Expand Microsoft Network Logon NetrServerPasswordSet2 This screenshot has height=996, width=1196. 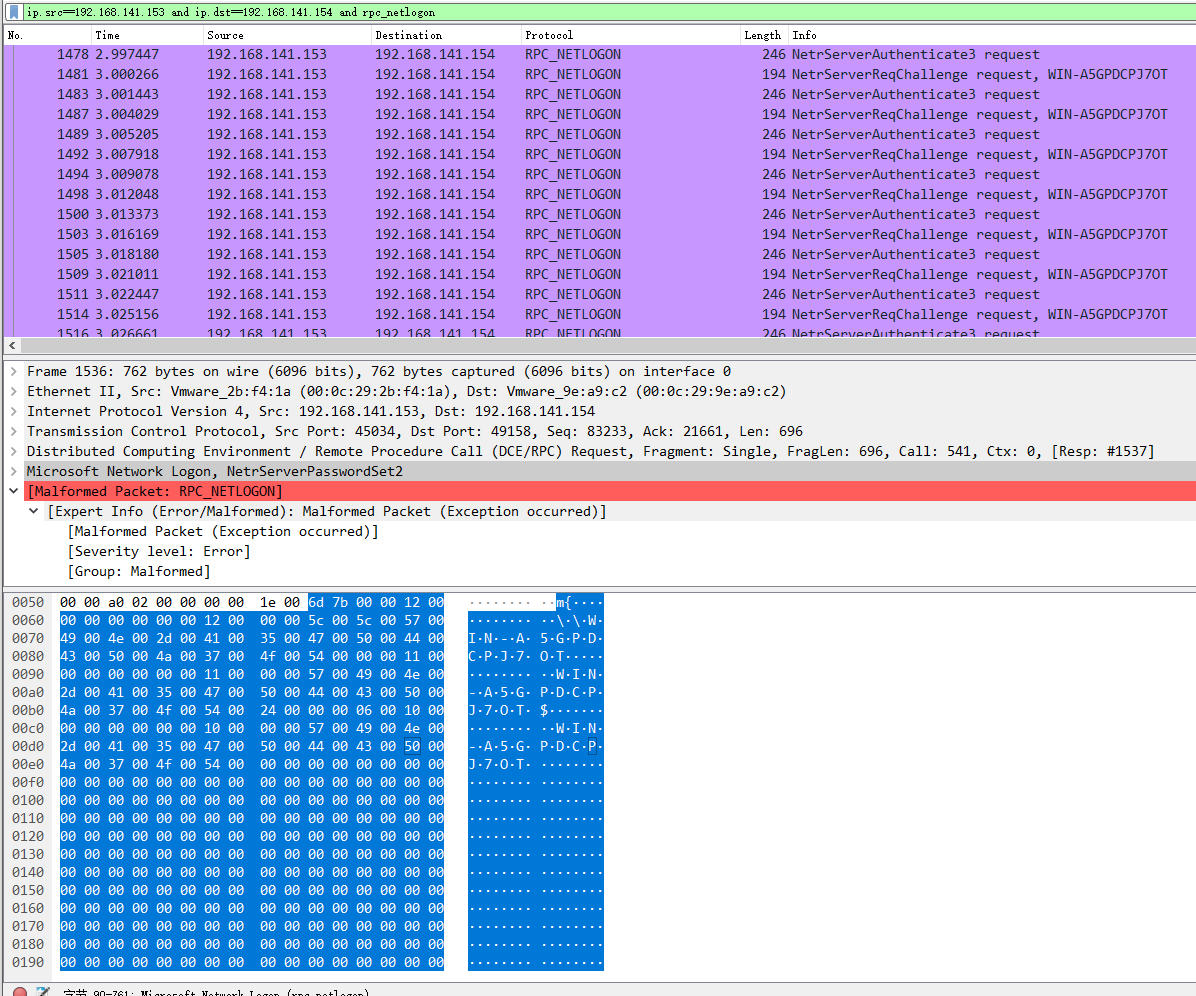(x=13, y=471)
